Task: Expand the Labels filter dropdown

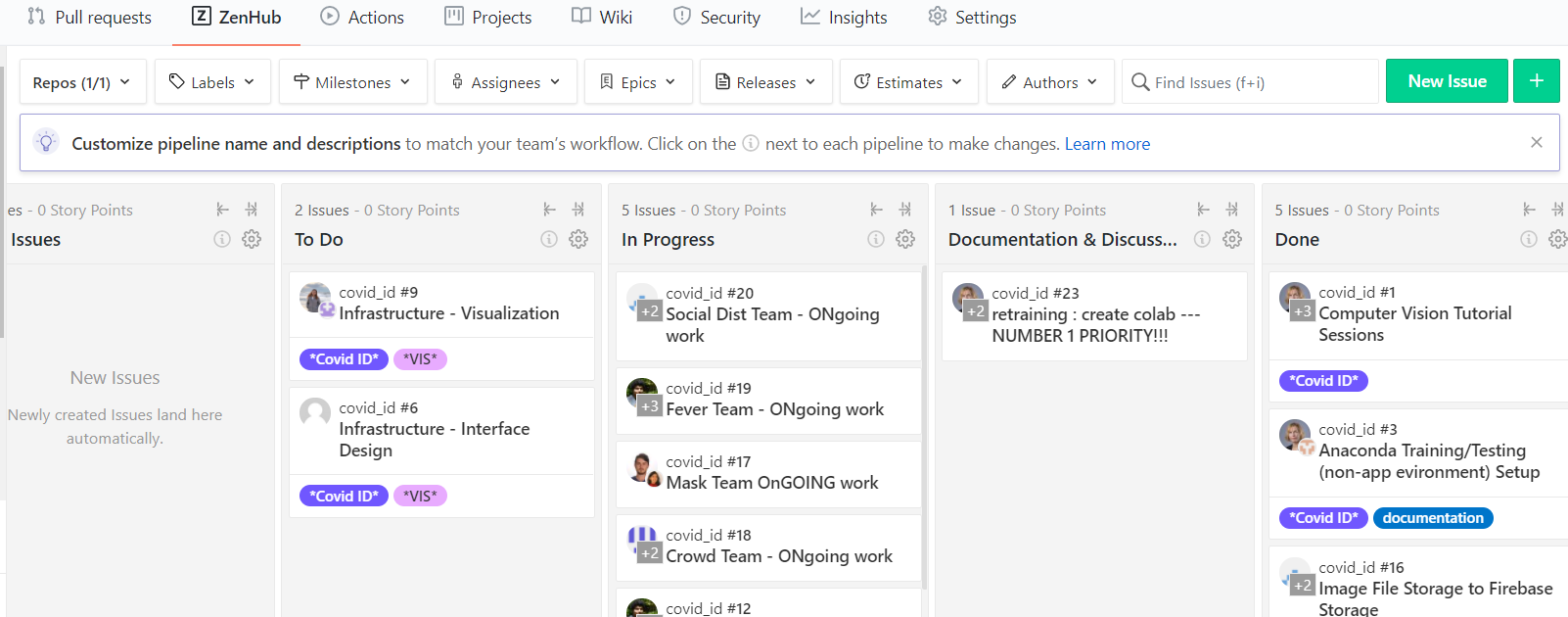Action: [211, 82]
